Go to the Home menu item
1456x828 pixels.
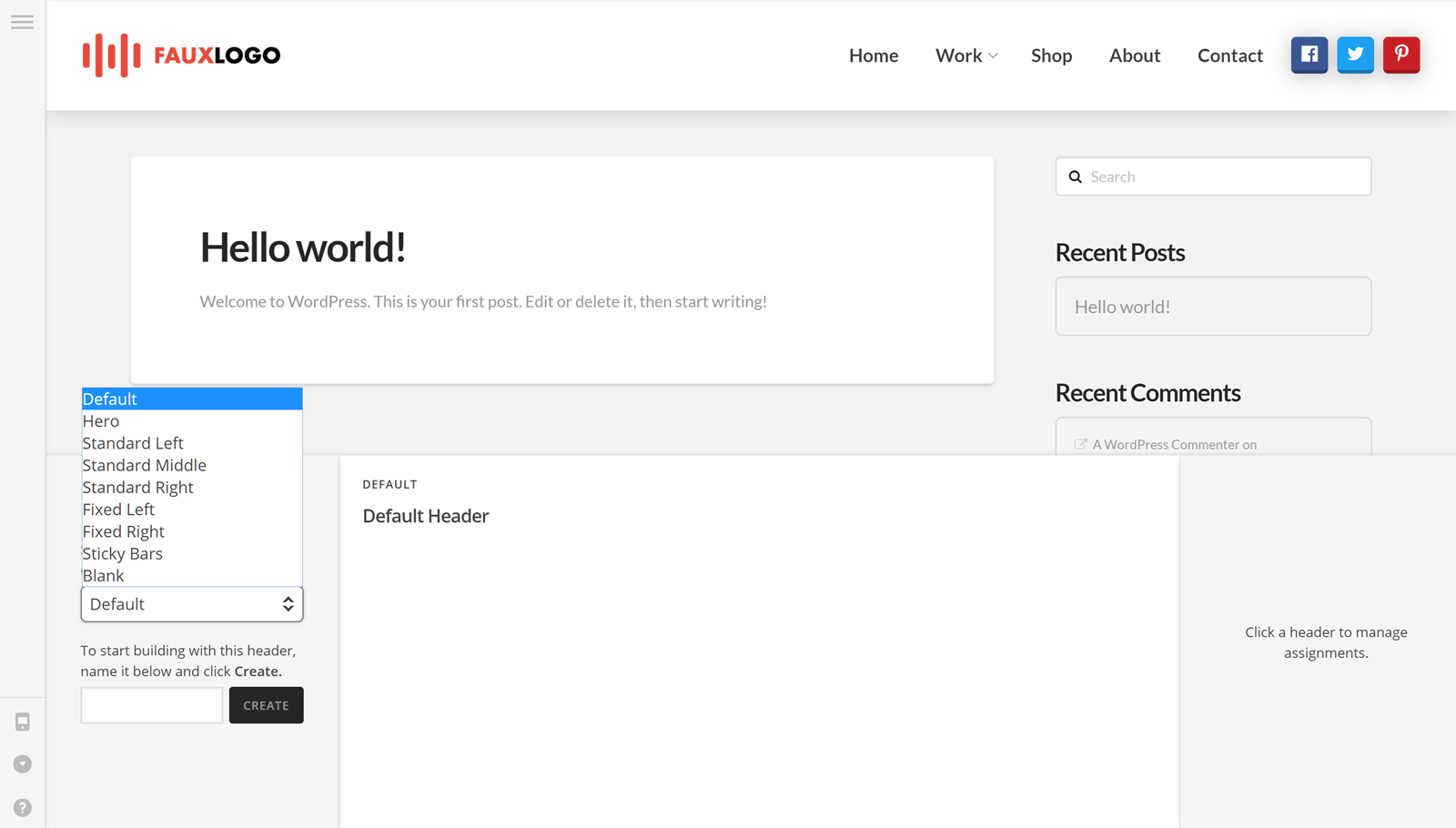(874, 56)
